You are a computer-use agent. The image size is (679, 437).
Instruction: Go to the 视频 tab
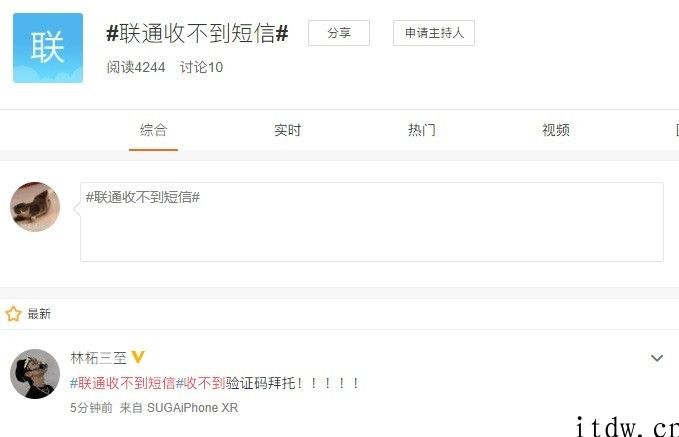click(x=556, y=130)
